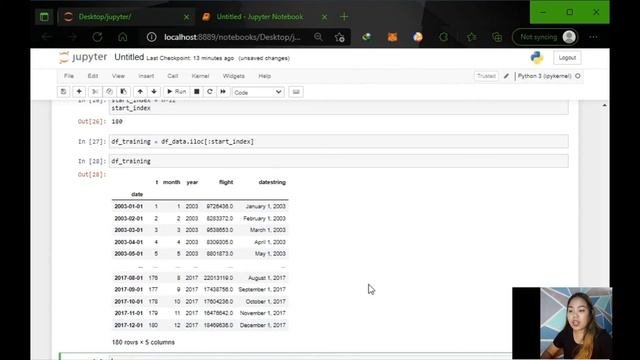The width and height of the screenshot is (640, 360).
Task: Click the pencil edit mode icon
Action: [507, 76]
